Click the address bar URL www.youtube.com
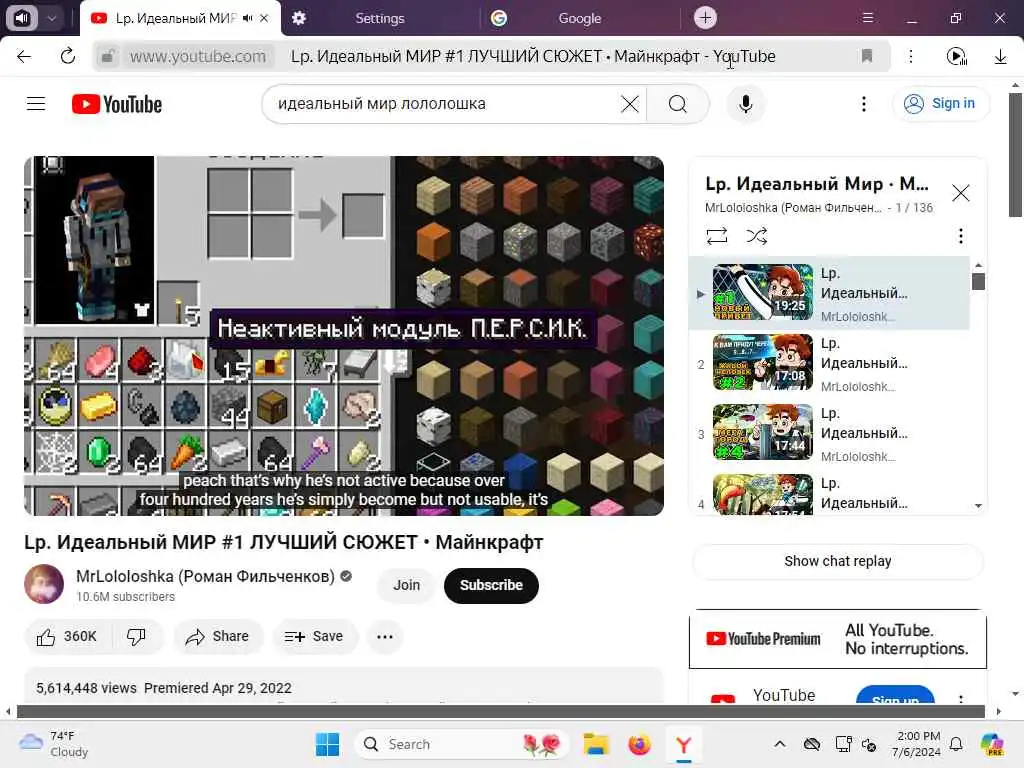 point(197,57)
